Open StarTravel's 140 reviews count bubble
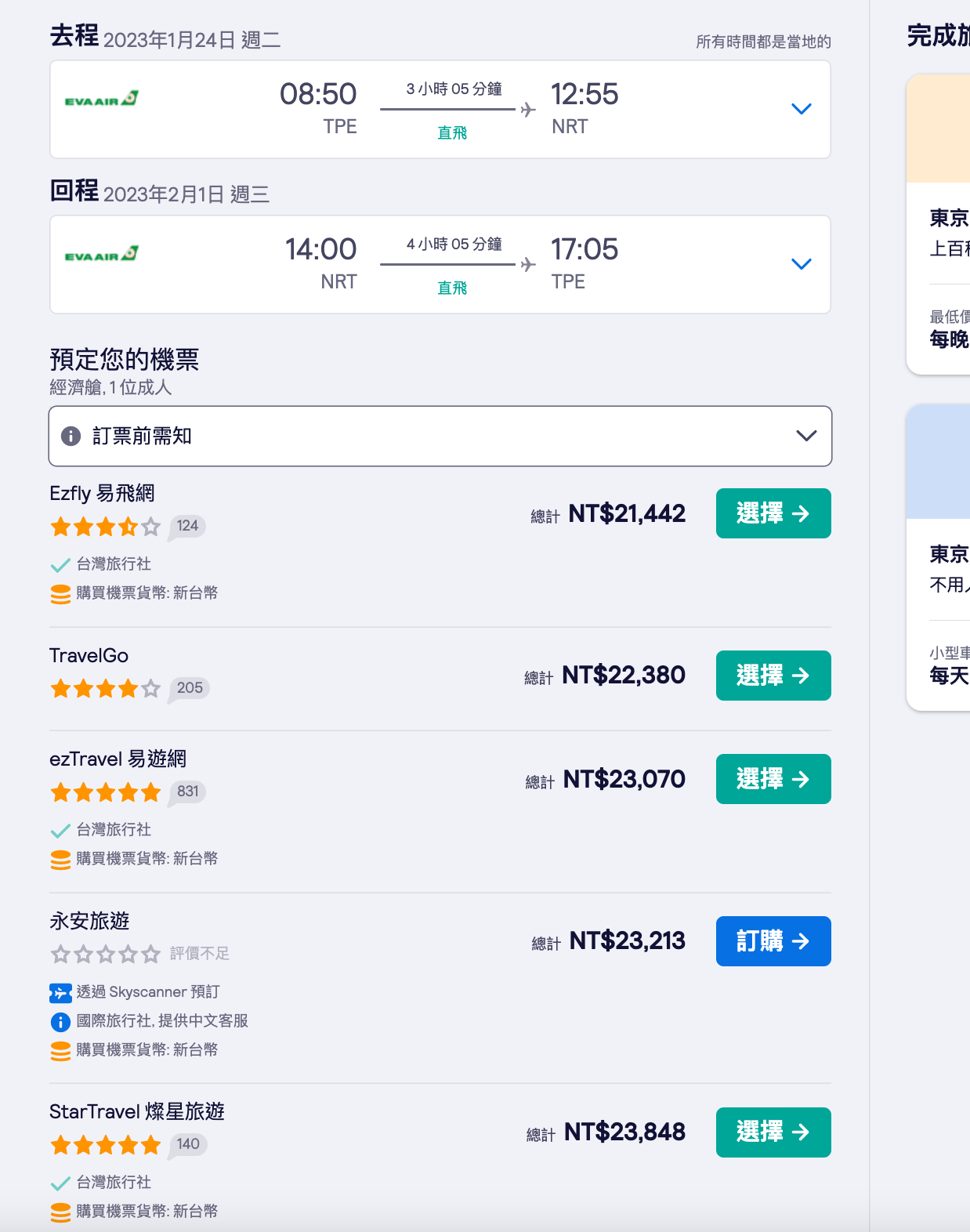Image resolution: width=970 pixels, height=1232 pixels. click(188, 1144)
